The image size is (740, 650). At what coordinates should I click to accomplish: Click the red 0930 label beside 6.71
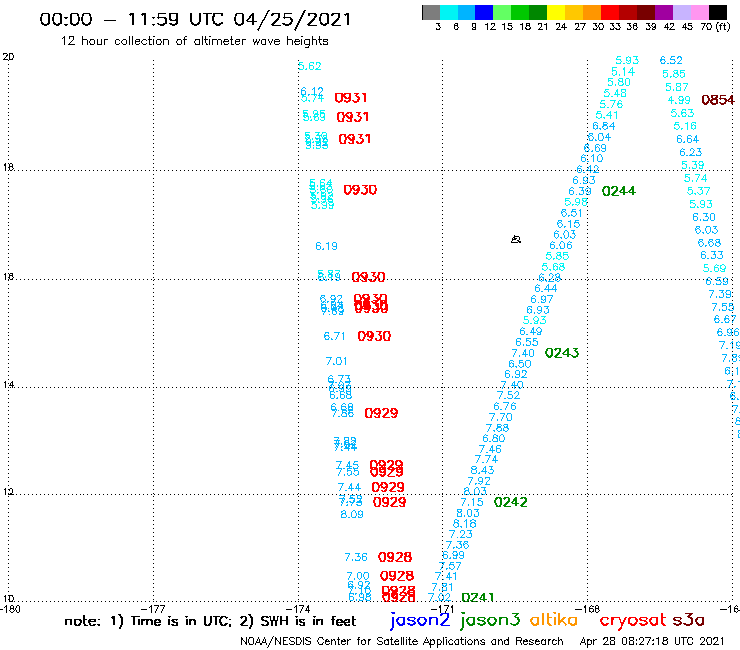[x=374, y=336]
